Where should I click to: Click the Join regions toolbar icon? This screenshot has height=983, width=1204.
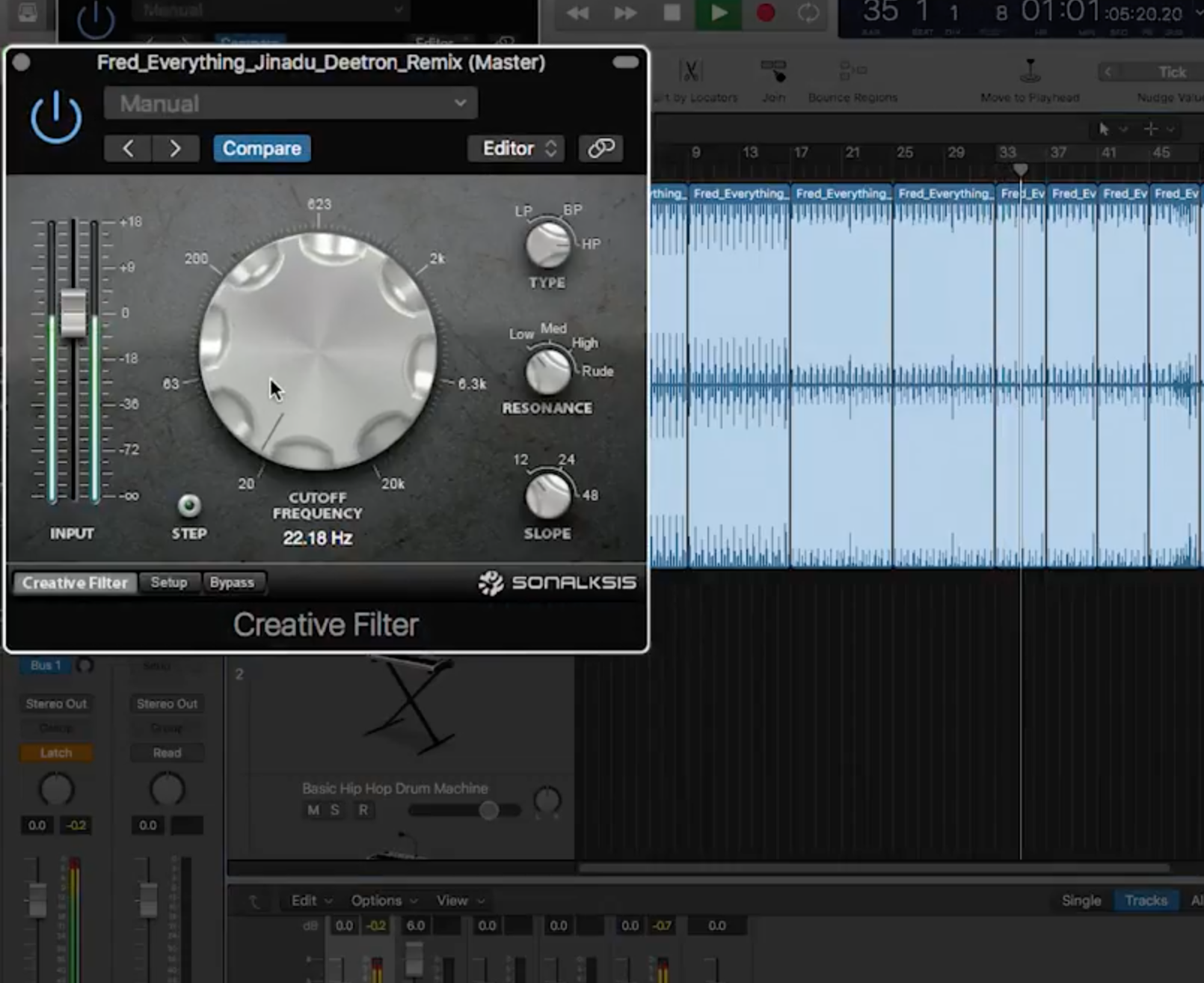click(x=774, y=72)
